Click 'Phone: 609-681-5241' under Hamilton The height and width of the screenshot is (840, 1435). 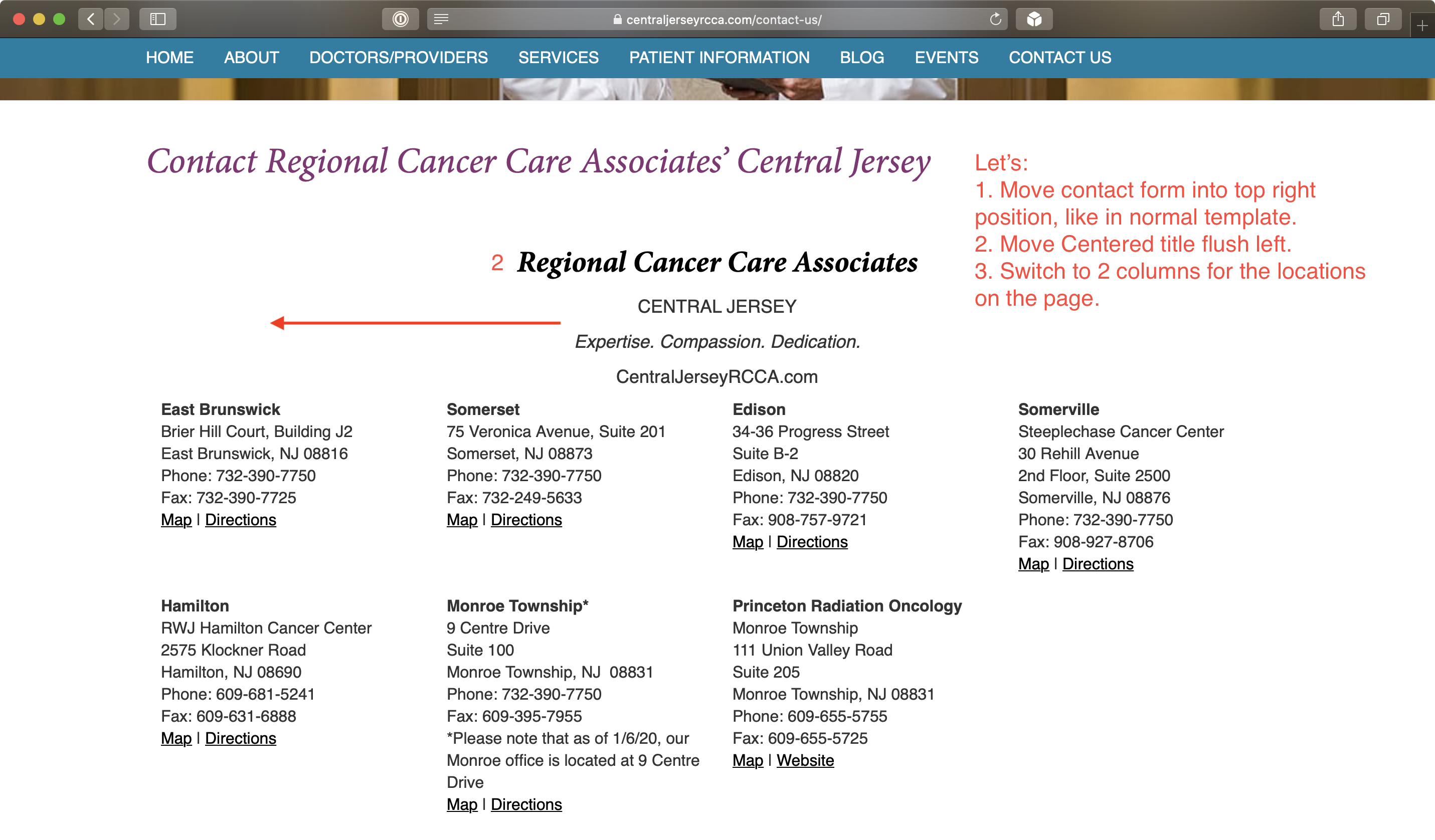[238, 694]
